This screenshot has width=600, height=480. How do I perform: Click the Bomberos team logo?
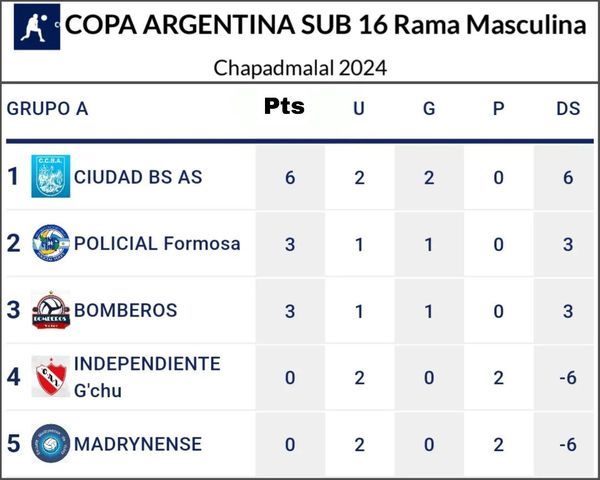50,310
